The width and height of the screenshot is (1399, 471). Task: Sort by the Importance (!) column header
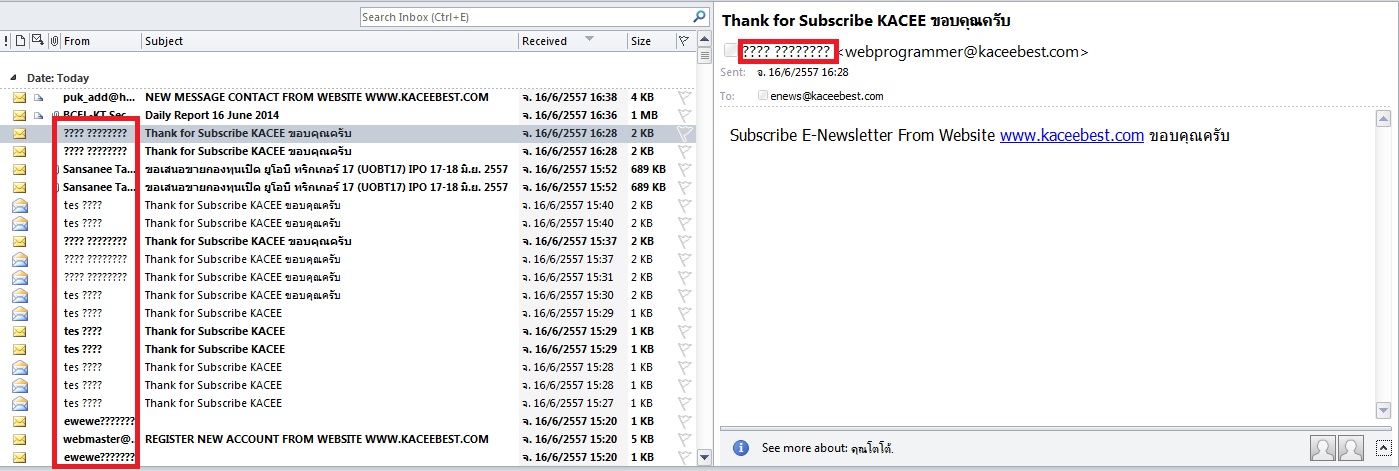tap(7, 41)
